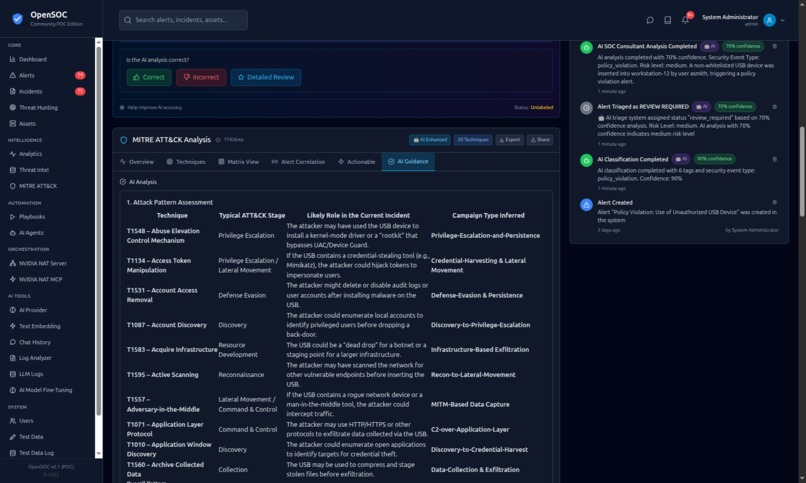Click the Detailed Review button

coord(266,77)
